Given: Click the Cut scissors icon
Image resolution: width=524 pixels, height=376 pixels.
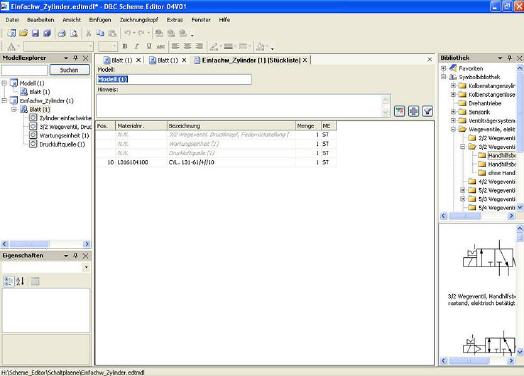Looking at the screenshot, I should coord(89,33).
